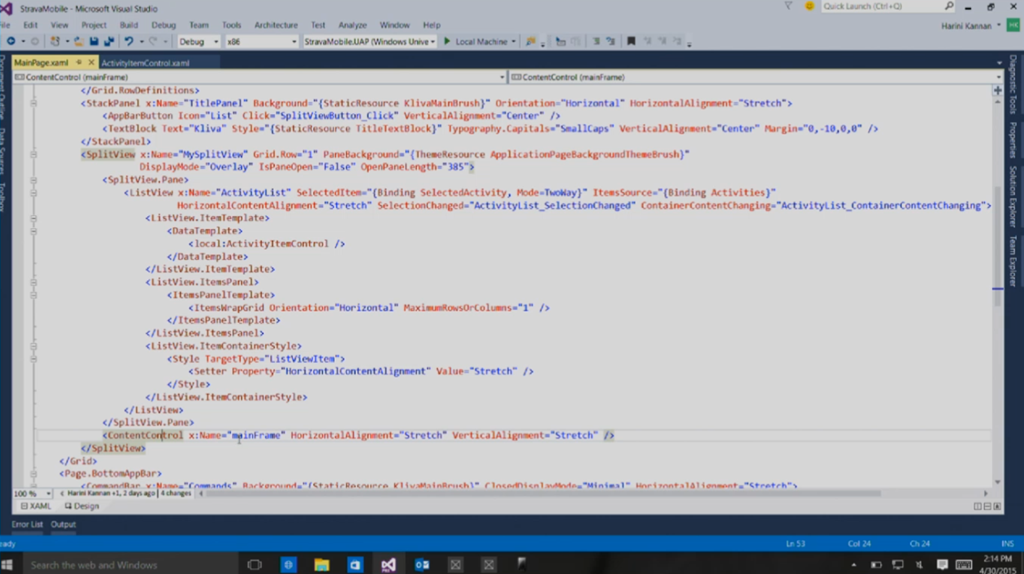Open the Project menu
Image resolution: width=1024 pixels, height=574 pixels.
[93, 25]
